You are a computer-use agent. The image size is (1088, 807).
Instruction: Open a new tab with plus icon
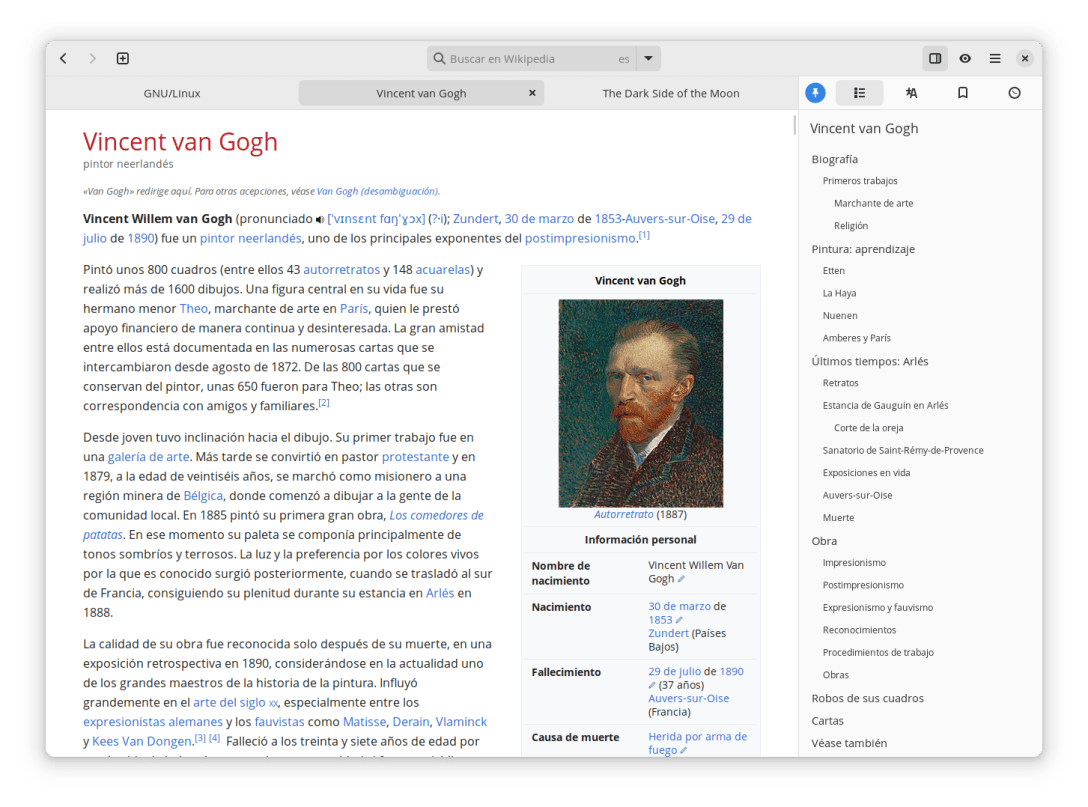123,58
